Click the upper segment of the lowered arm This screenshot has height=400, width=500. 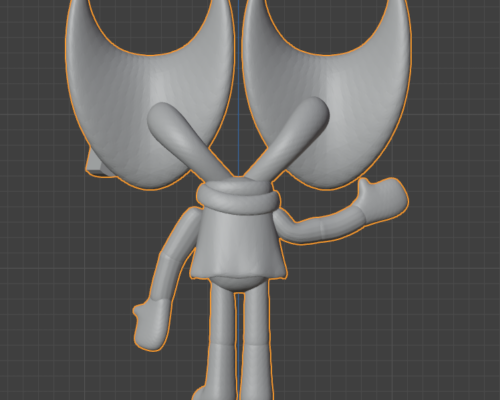(182, 233)
